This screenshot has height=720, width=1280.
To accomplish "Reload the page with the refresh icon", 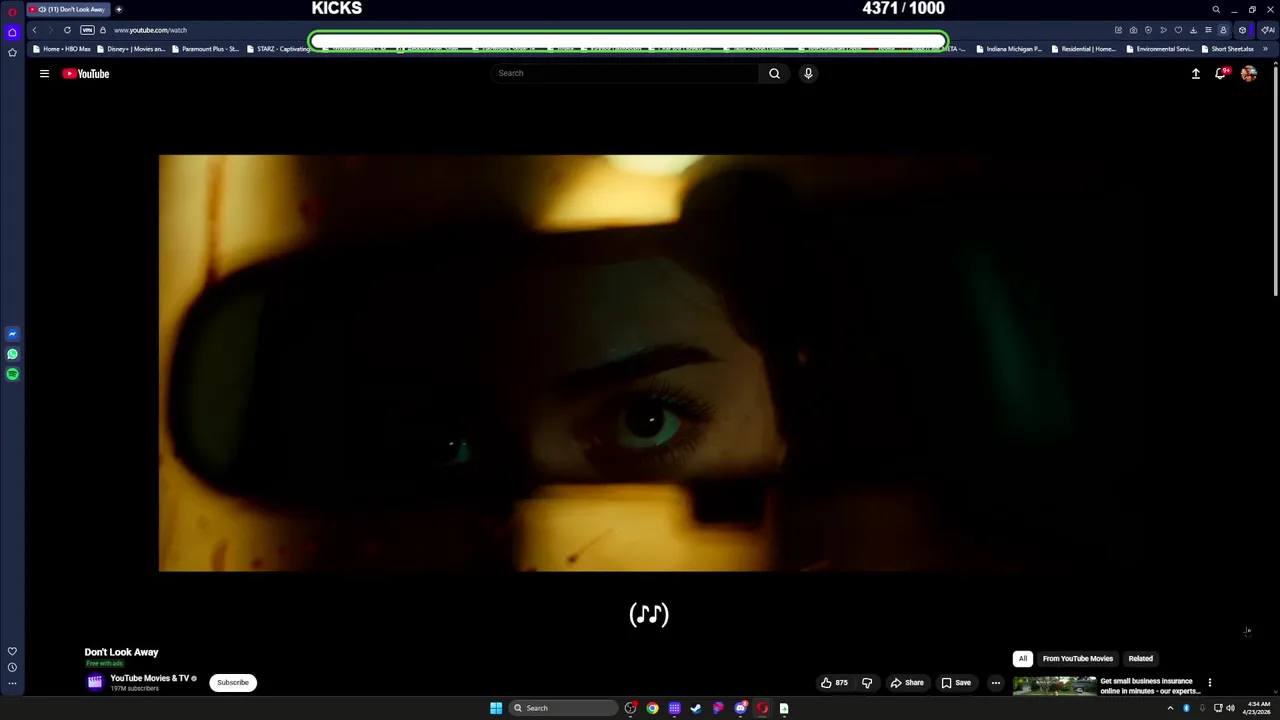I will click(x=67, y=30).
